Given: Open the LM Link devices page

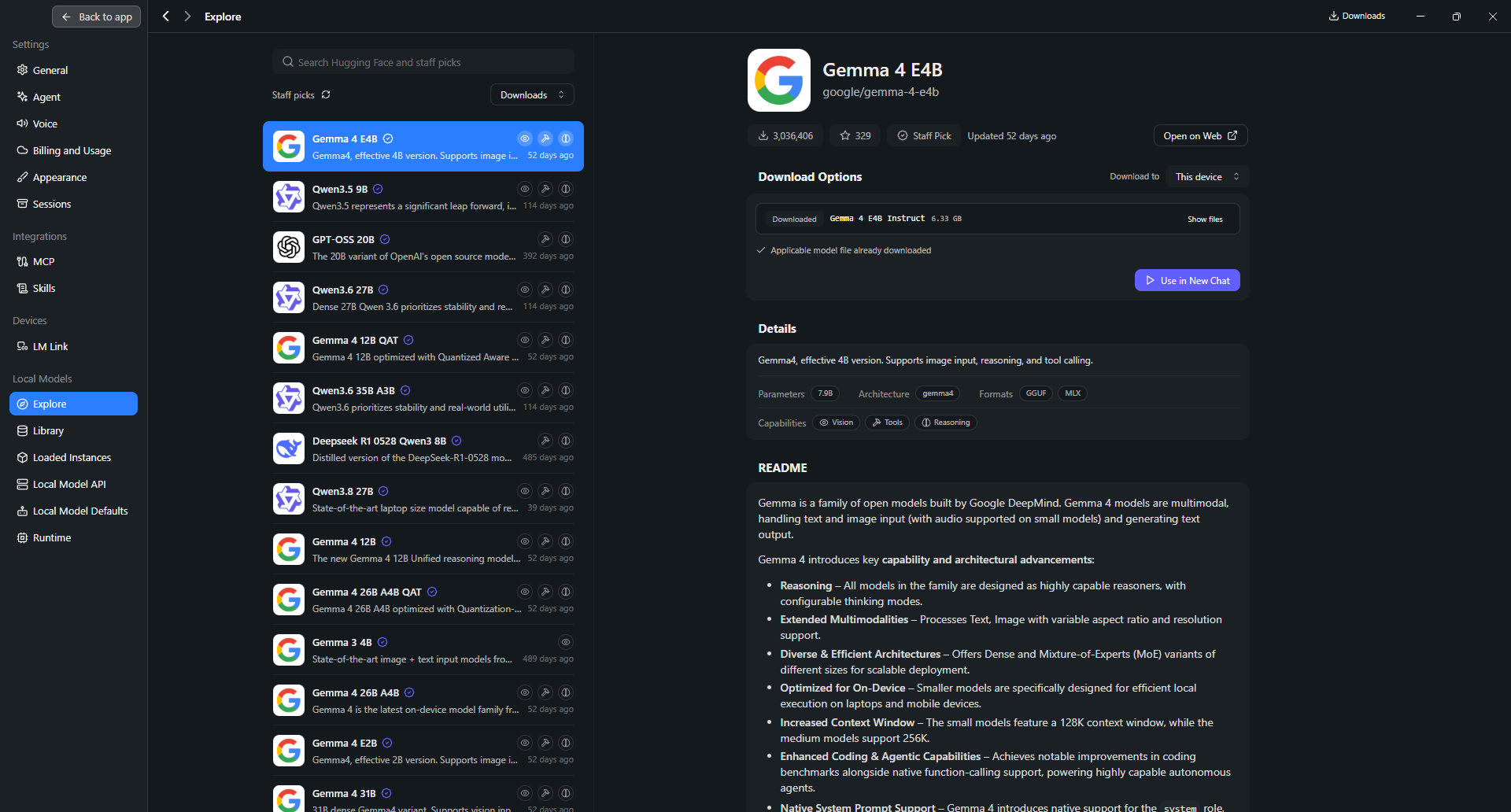Looking at the screenshot, I should (73, 346).
